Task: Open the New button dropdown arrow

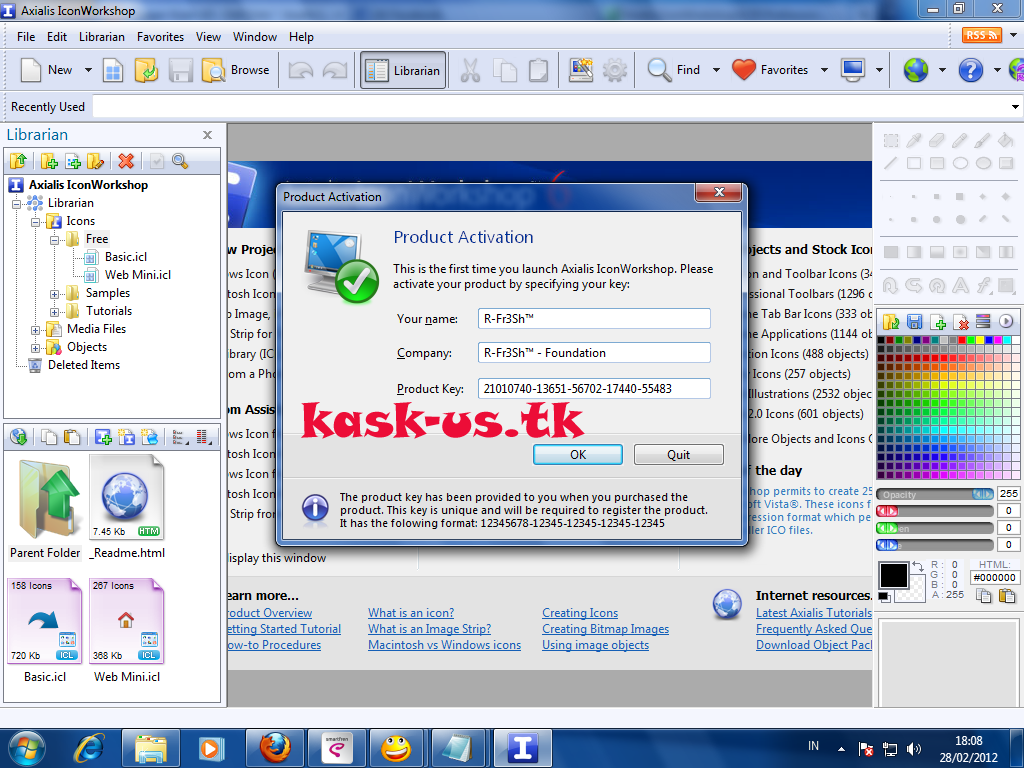Action: (88, 70)
